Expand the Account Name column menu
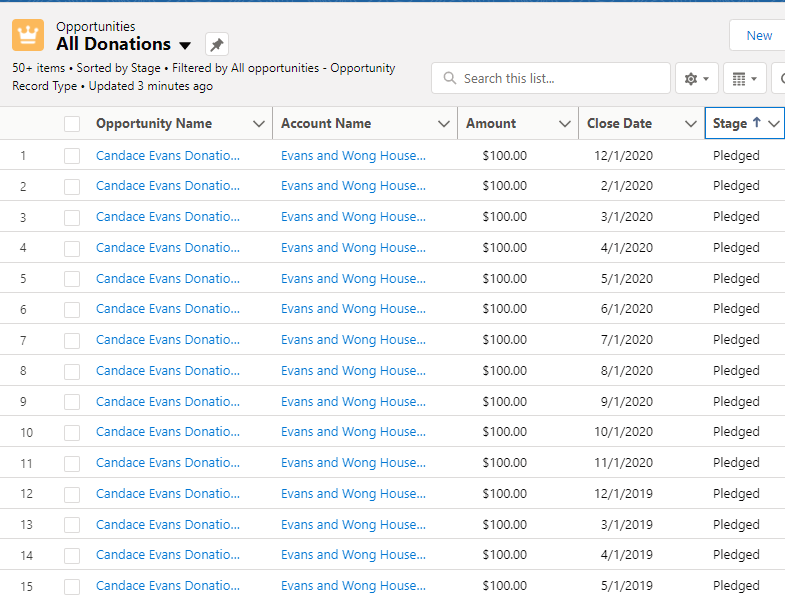This screenshot has height=599, width=785. [x=444, y=124]
